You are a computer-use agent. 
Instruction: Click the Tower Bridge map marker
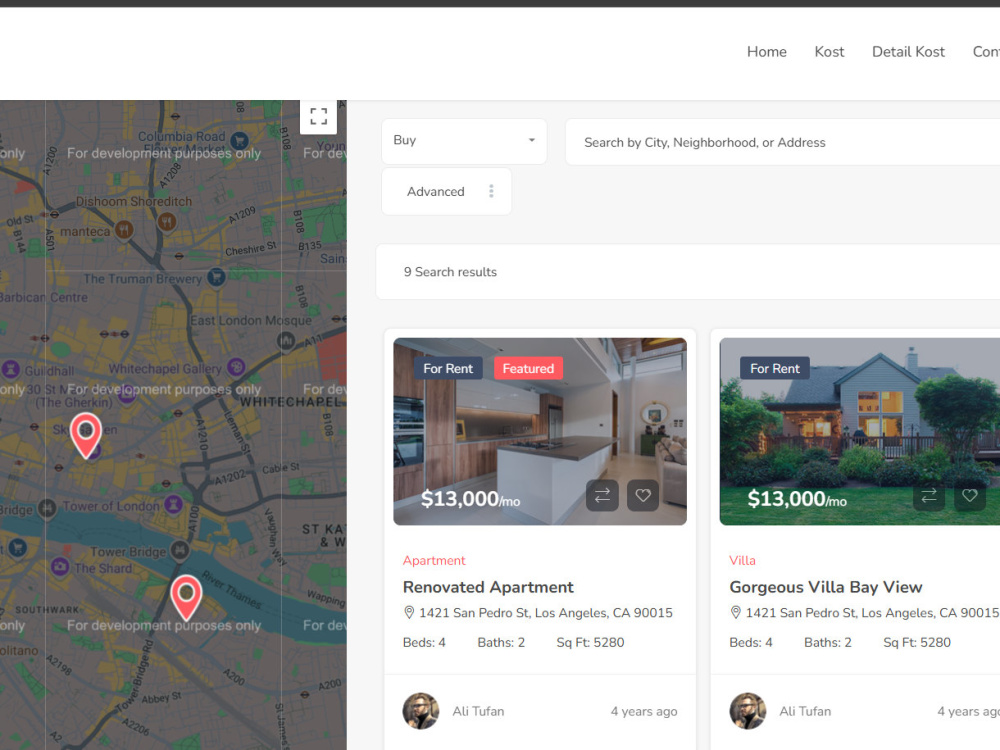point(180,549)
